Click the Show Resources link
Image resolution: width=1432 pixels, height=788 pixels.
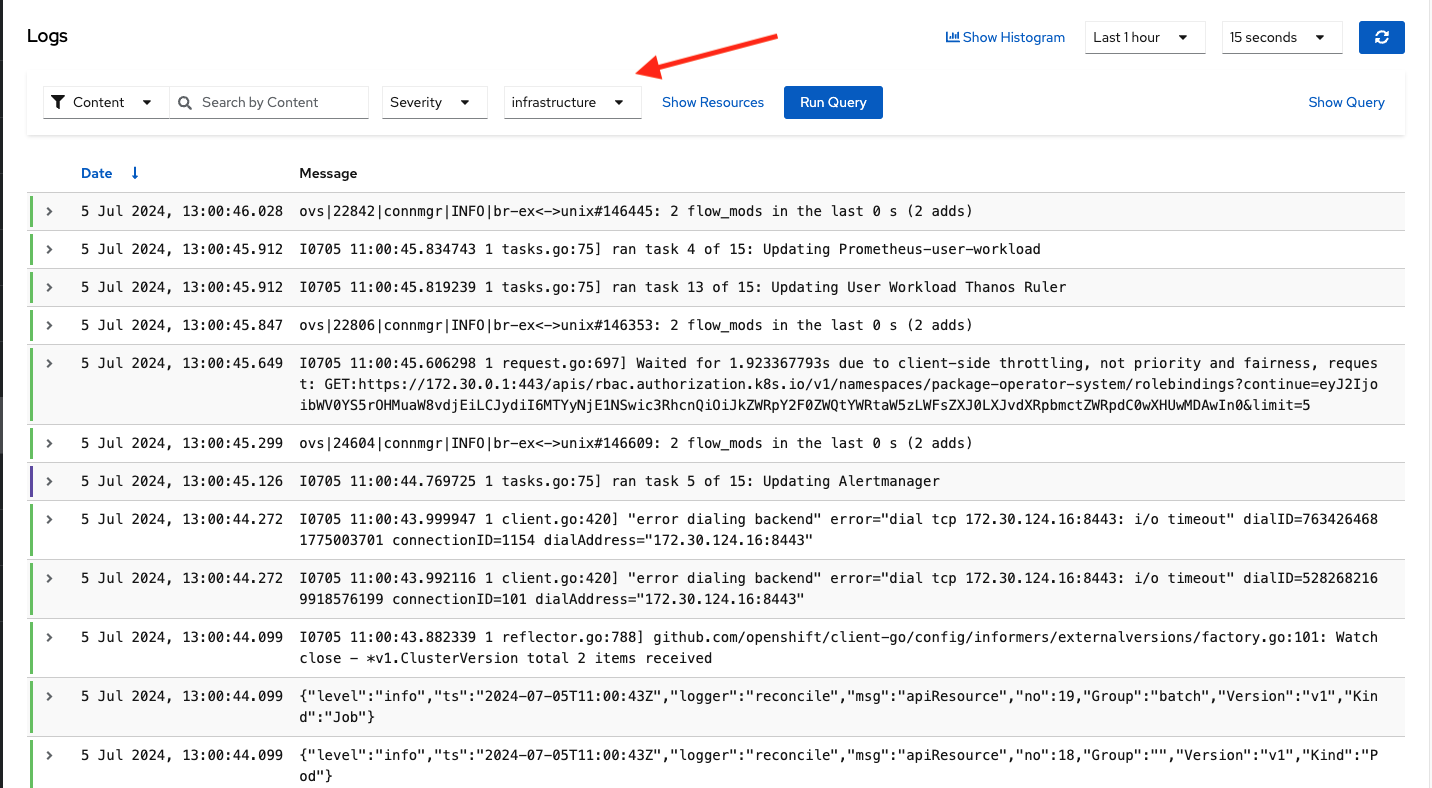click(x=712, y=102)
